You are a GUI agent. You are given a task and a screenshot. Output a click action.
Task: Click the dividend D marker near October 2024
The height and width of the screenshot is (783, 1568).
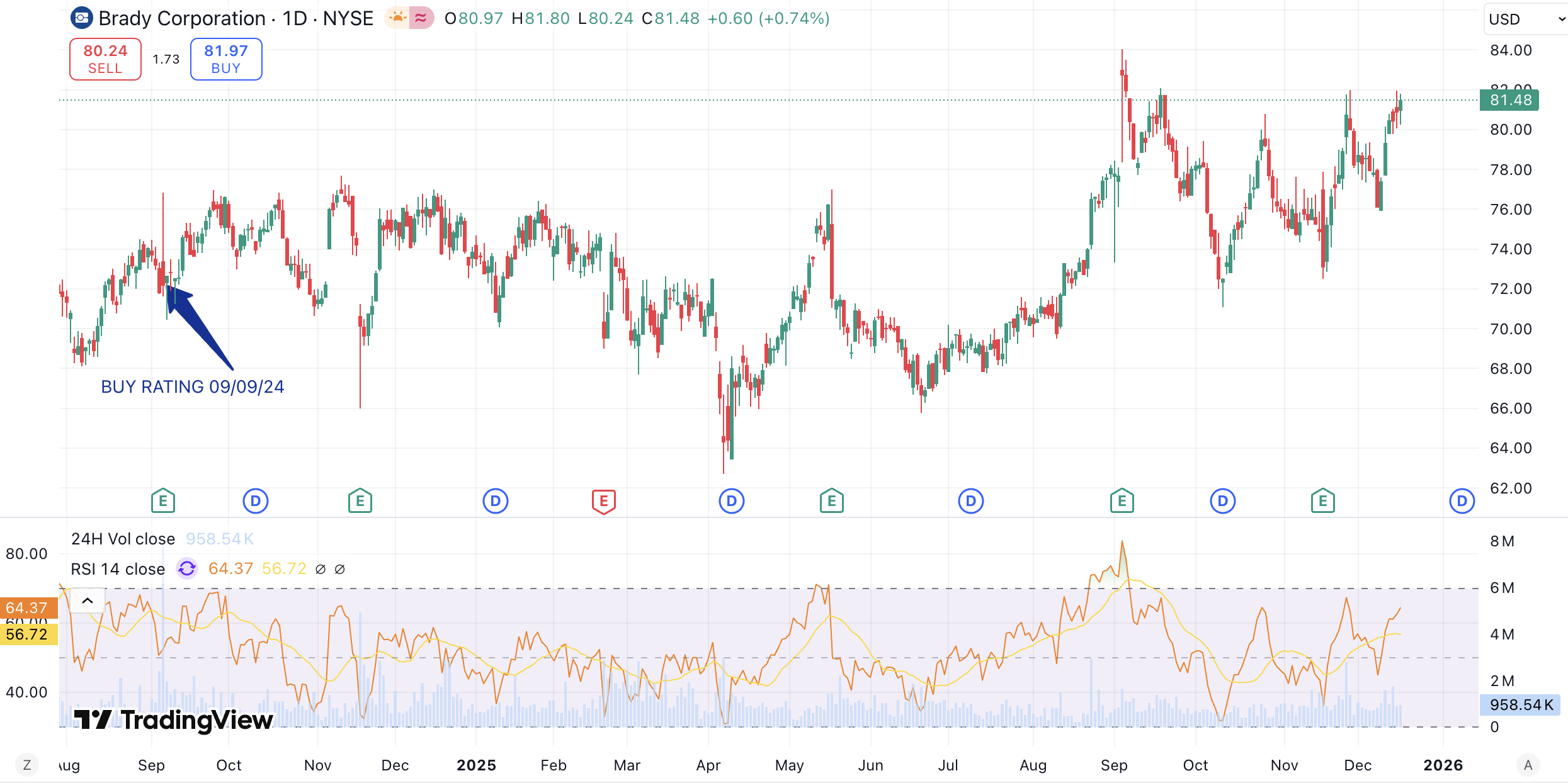(255, 502)
